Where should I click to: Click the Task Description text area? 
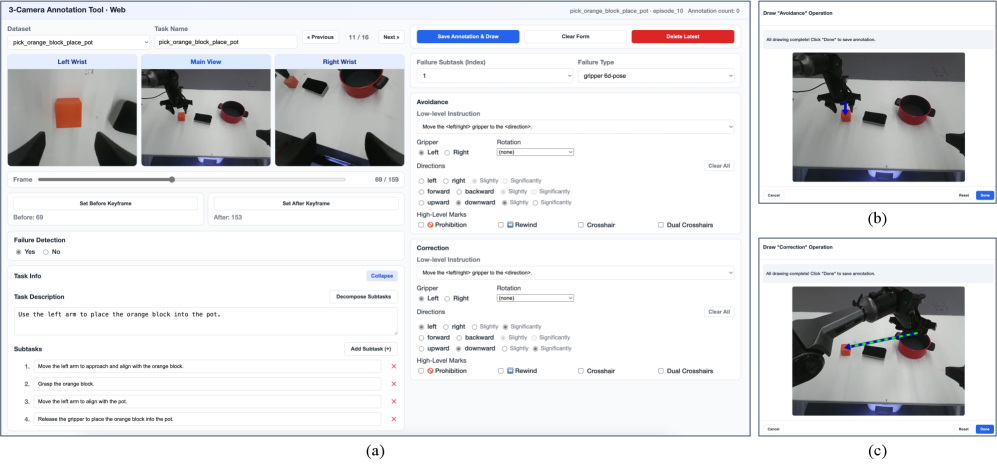(x=205, y=320)
